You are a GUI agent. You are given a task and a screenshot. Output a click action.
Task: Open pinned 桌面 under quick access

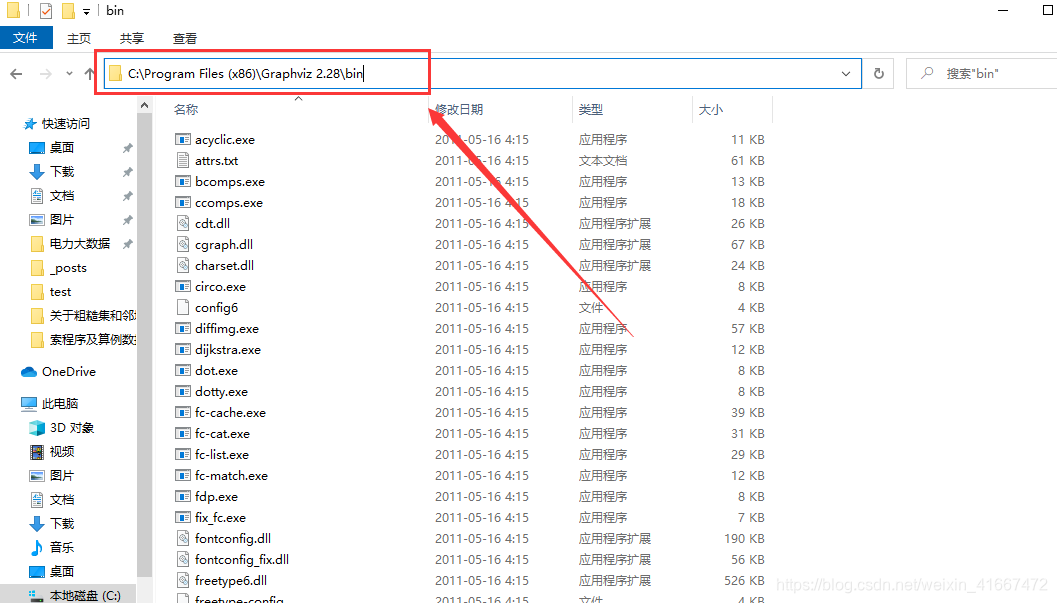(61, 148)
